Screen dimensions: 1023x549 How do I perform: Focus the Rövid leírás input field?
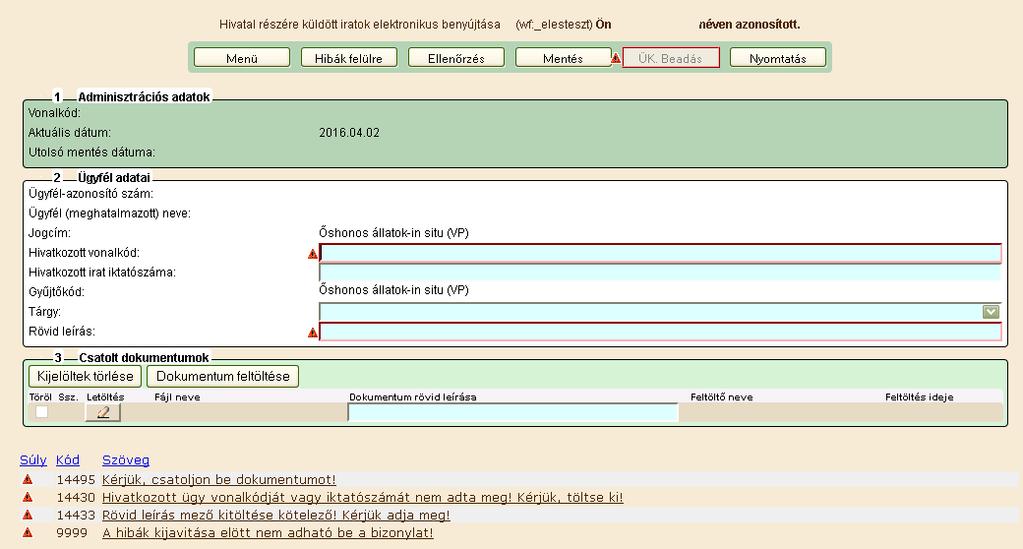(660, 332)
